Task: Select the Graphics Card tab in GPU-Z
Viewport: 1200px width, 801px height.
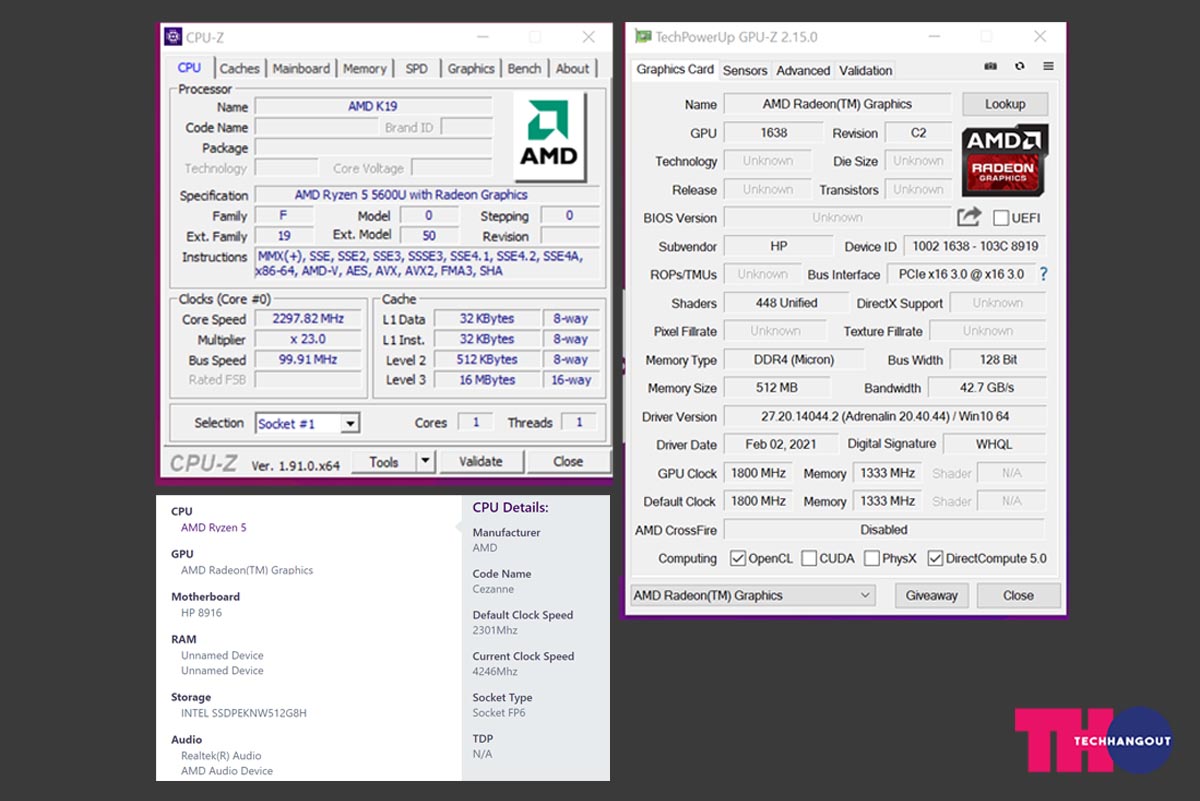Action: tap(675, 69)
